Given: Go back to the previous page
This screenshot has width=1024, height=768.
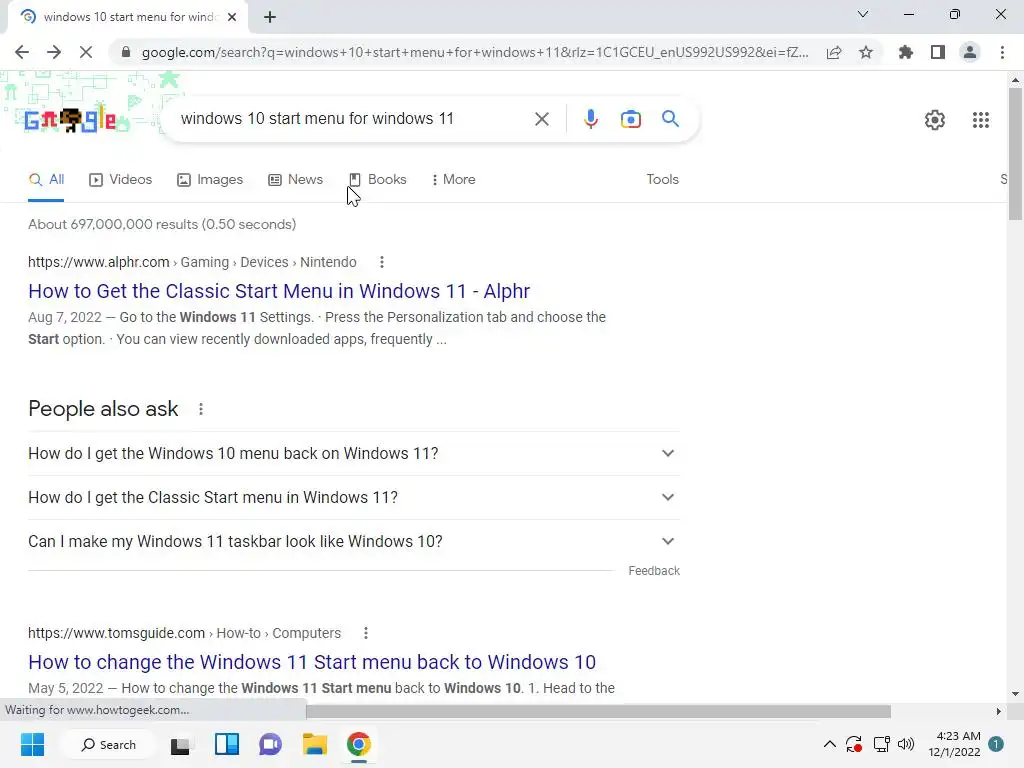Looking at the screenshot, I should point(22,52).
